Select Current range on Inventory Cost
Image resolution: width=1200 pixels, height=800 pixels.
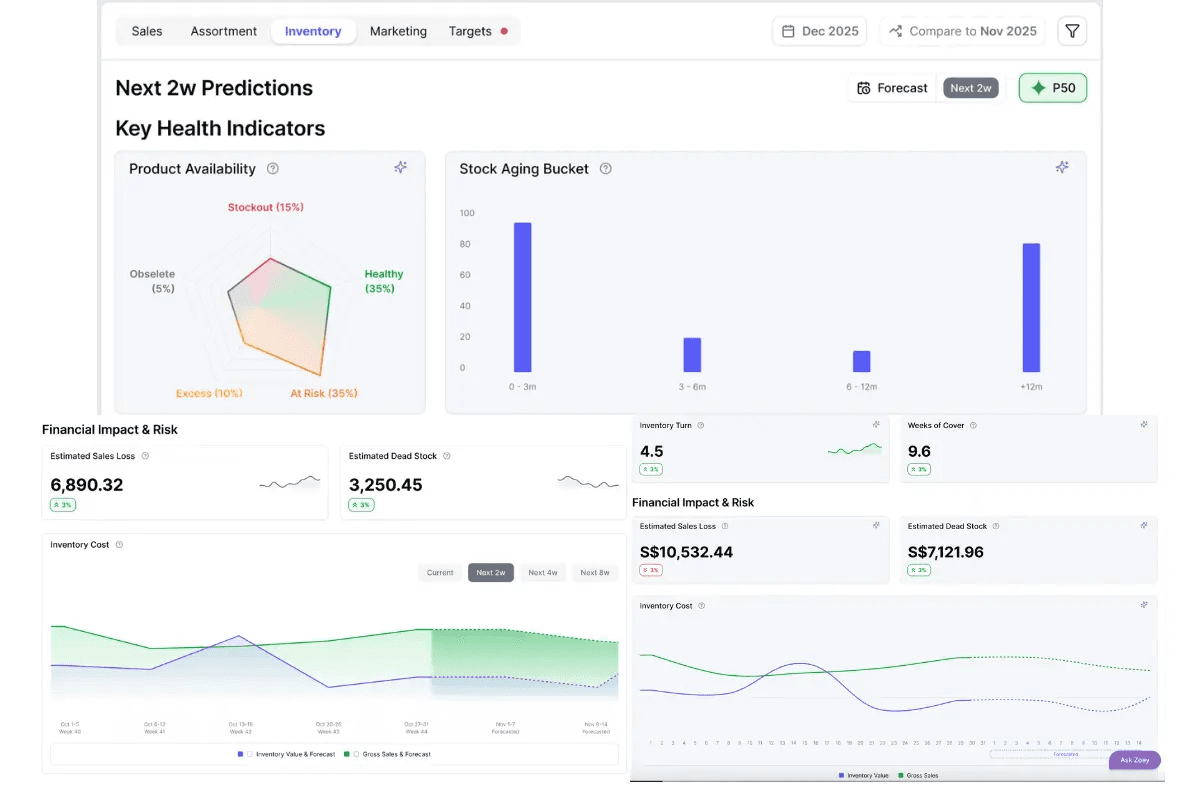[440, 573]
